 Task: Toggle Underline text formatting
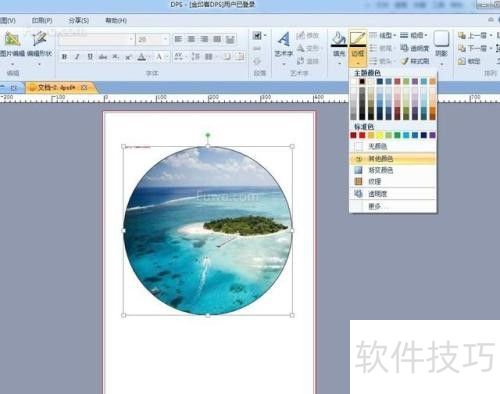(x=90, y=57)
